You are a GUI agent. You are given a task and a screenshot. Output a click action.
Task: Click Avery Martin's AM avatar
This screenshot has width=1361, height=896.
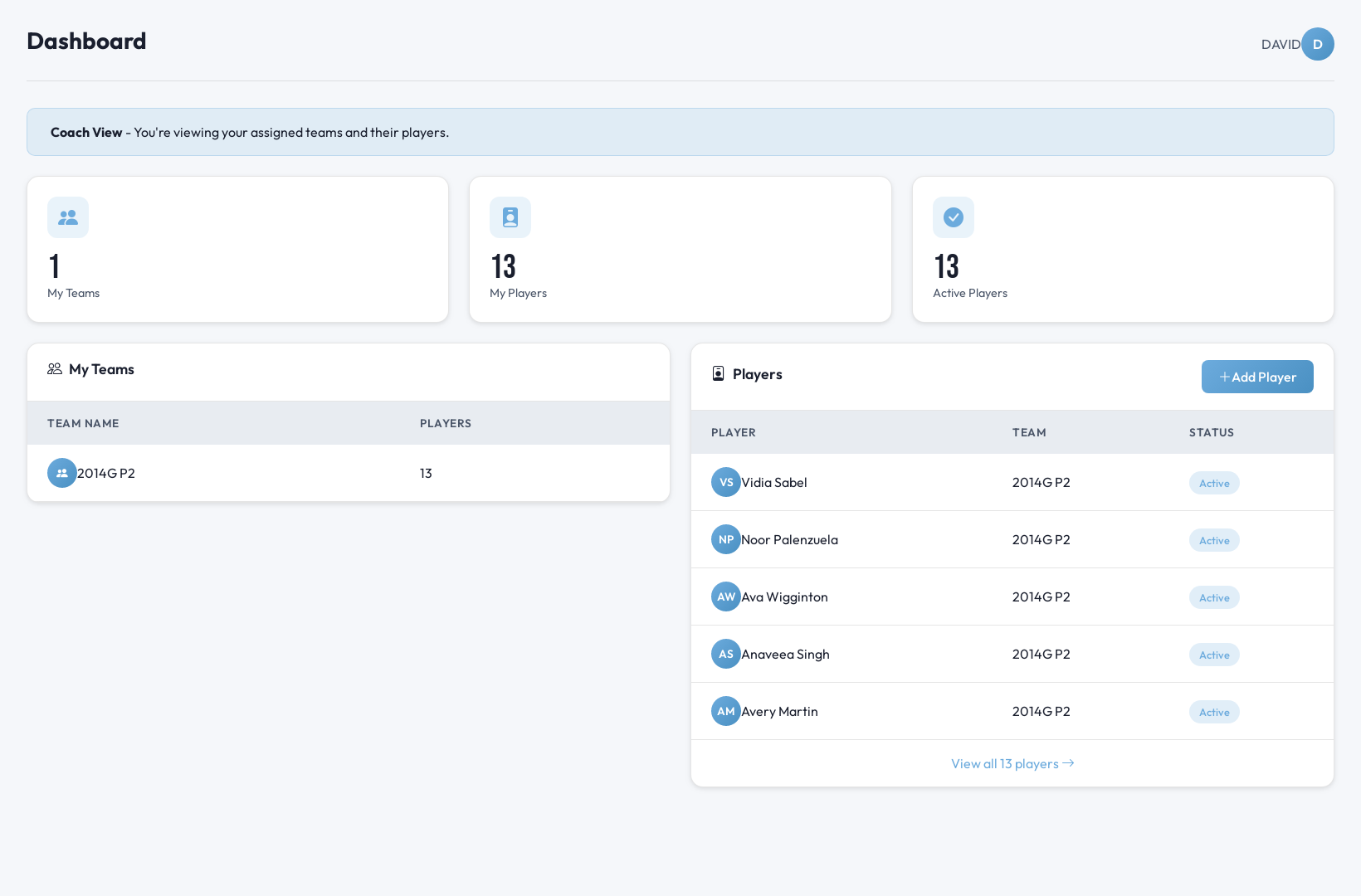(x=726, y=711)
